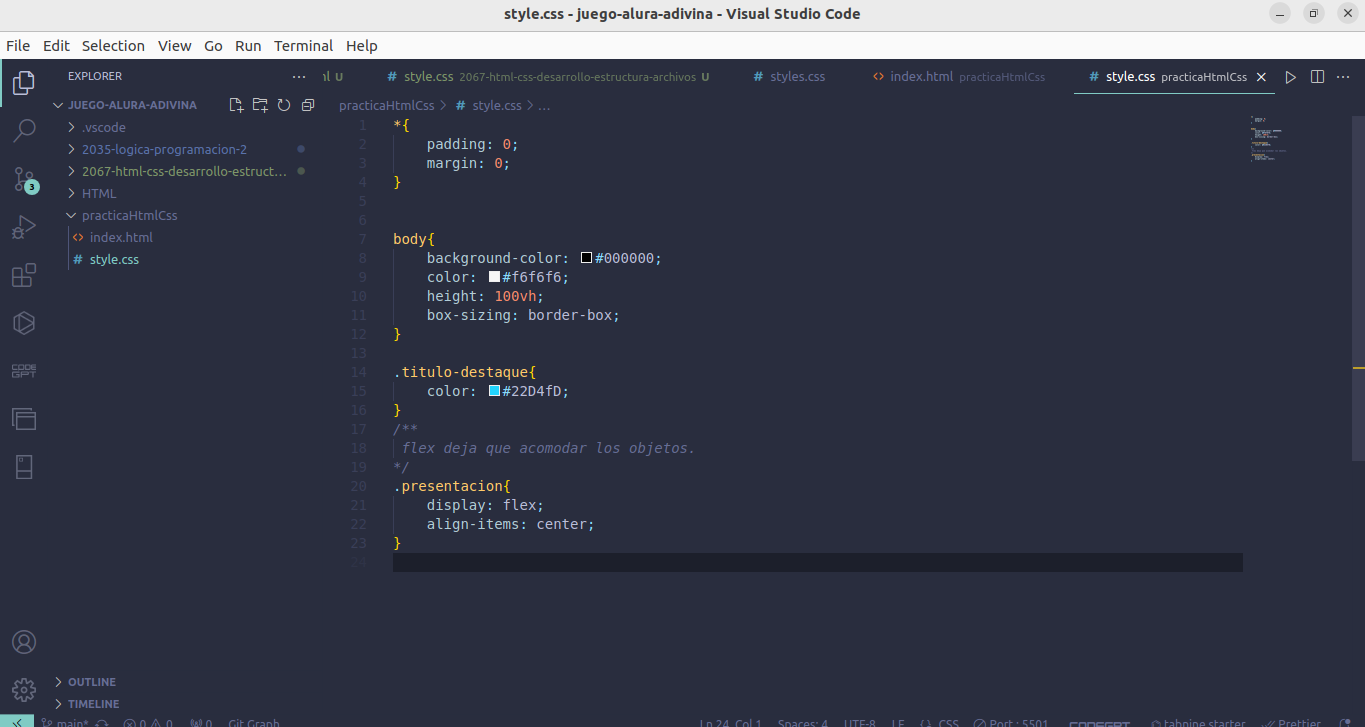Click the main branch in status bar
The height and width of the screenshot is (727, 1365).
[x=65, y=723]
